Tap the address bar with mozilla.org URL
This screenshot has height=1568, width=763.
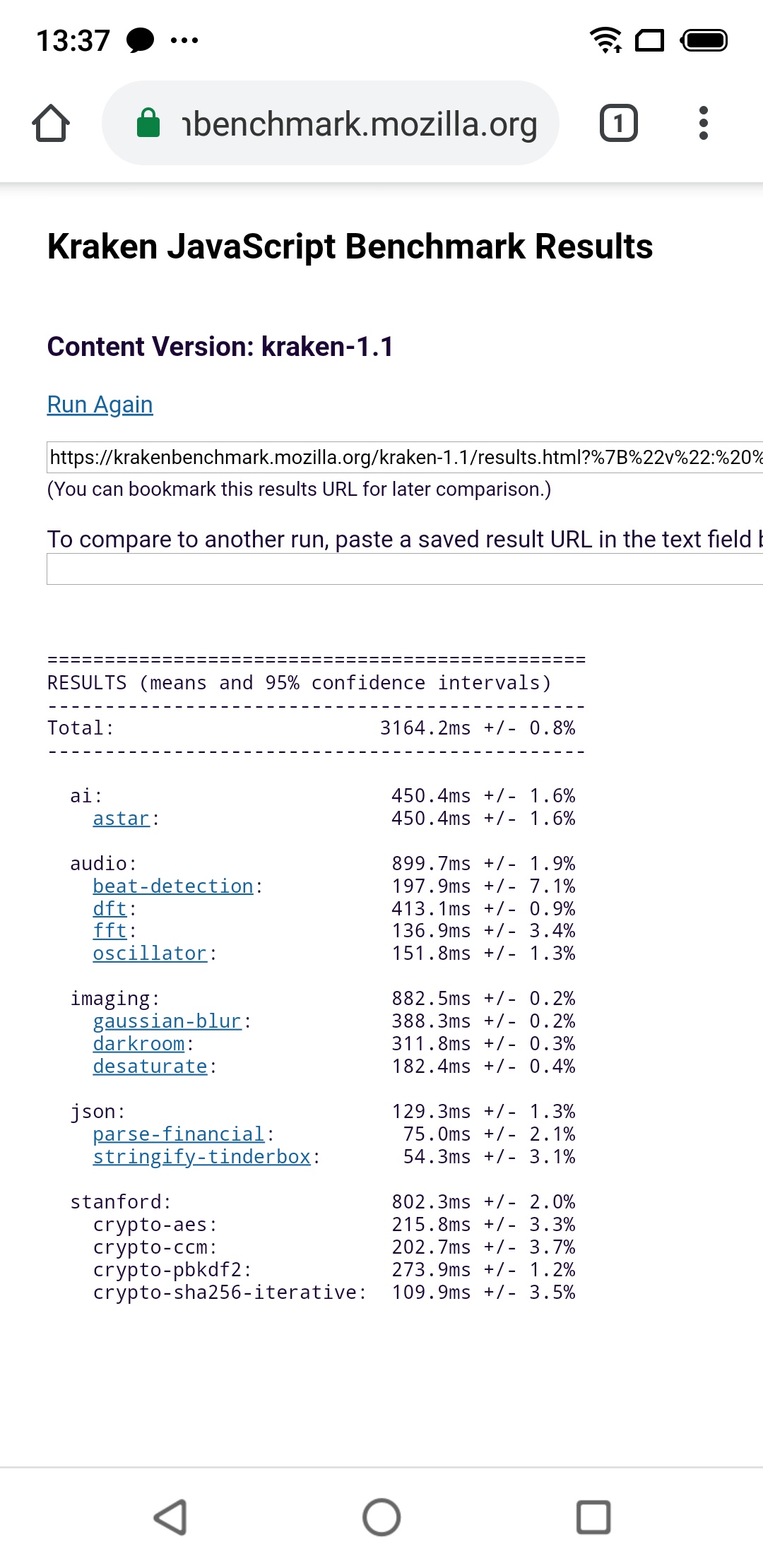(359, 124)
